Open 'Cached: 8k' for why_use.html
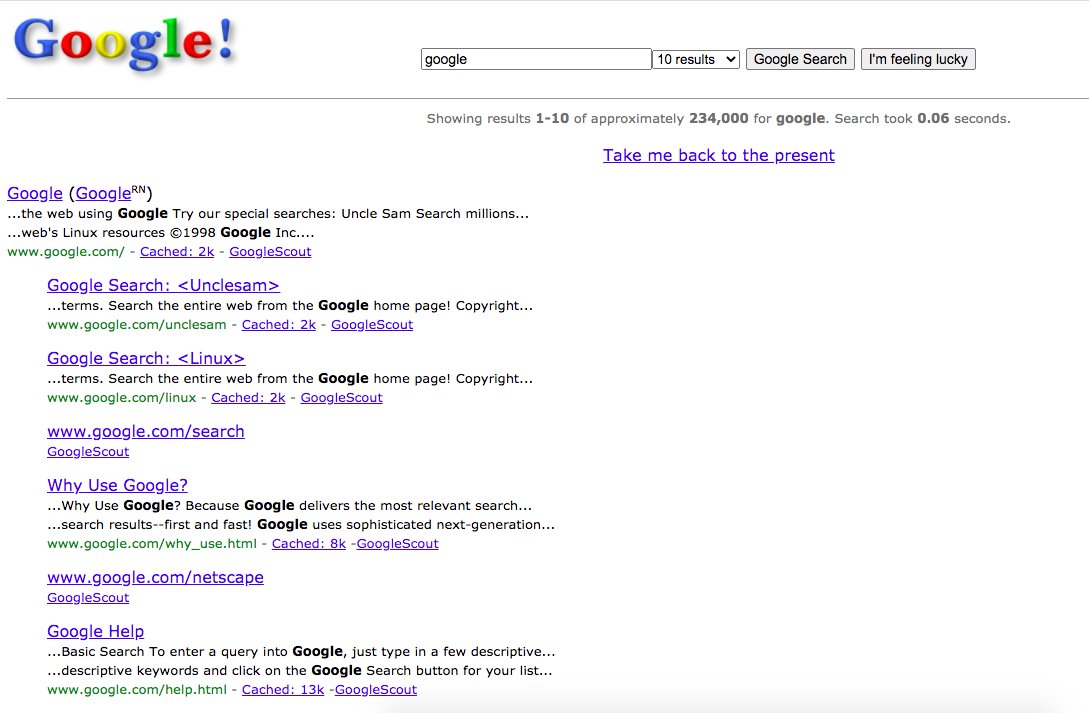This screenshot has height=713, width=1089. (x=308, y=544)
